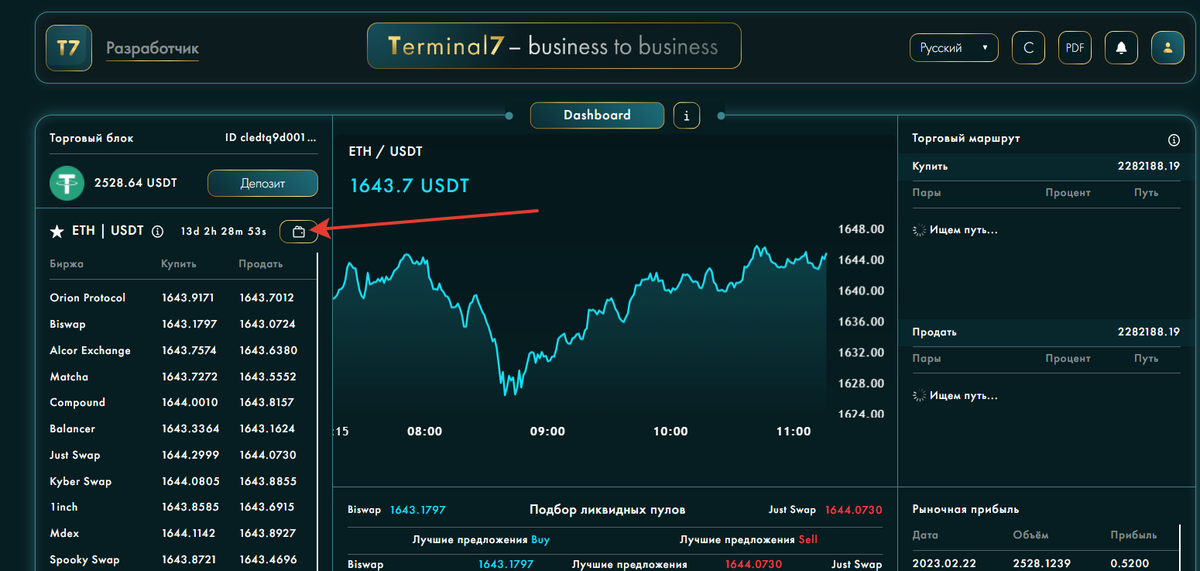Click the PDF export button
The height and width of the screenshot is (571, 1200).
coord(1075,47)
